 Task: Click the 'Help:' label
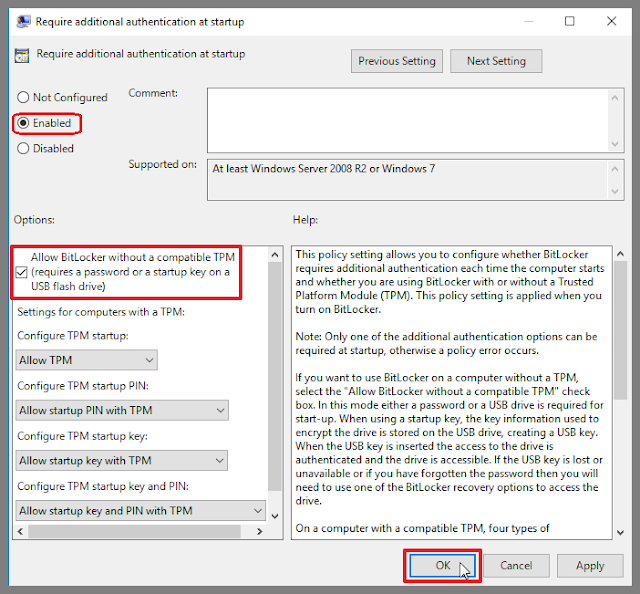(305, 220)
